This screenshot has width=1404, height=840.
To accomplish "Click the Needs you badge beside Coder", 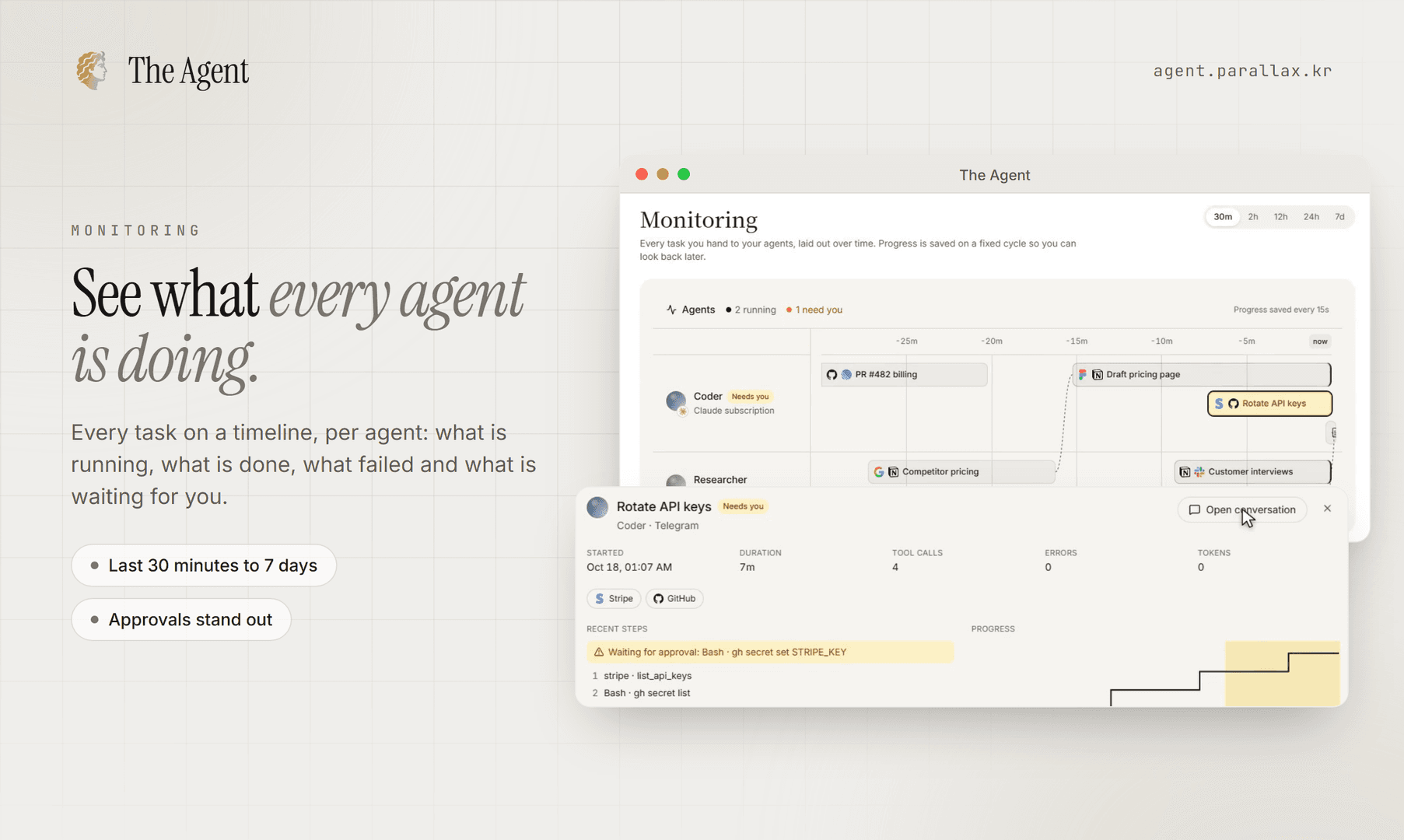I will [x=750, y=397].
